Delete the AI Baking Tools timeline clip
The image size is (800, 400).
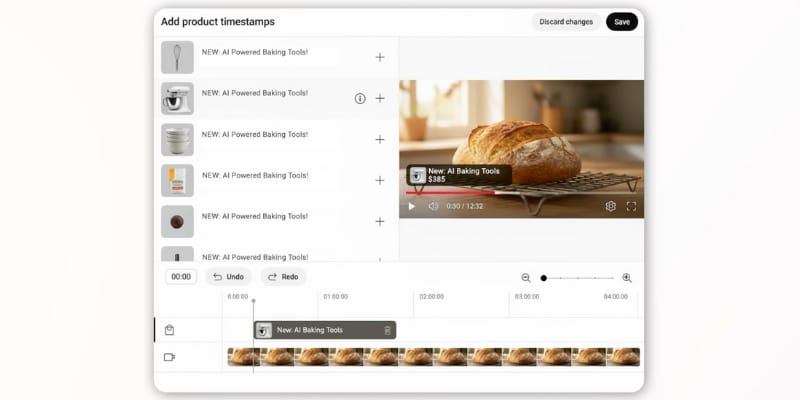point(387,330)
